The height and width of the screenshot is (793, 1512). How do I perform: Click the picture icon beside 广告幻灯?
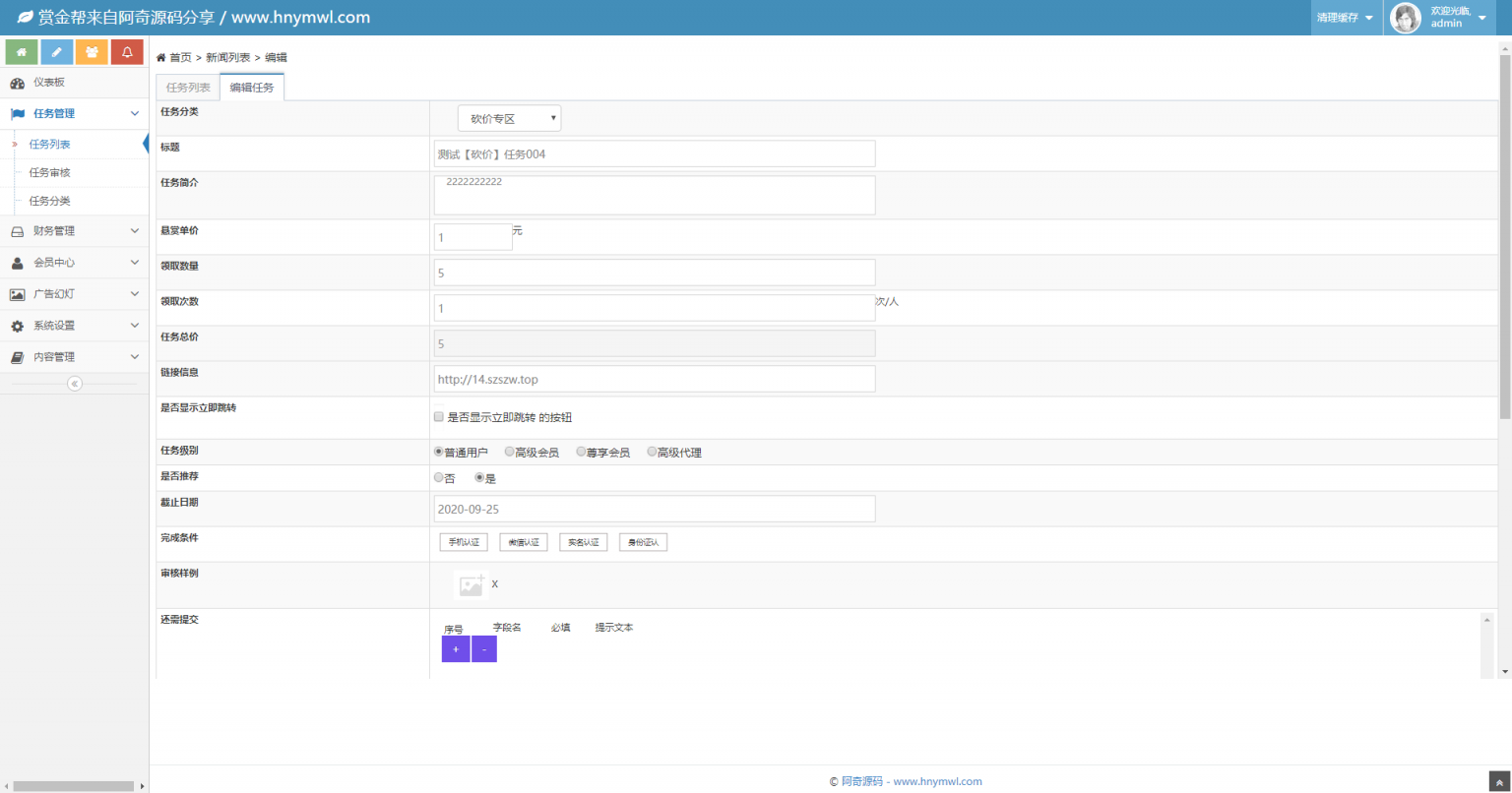point(17,294)
